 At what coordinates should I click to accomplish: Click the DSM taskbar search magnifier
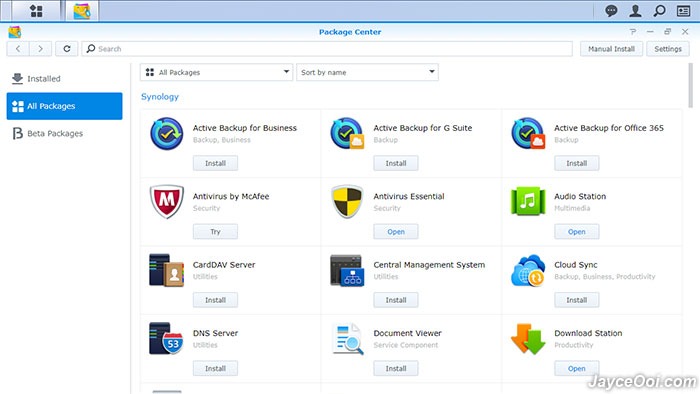click(659, 11)
